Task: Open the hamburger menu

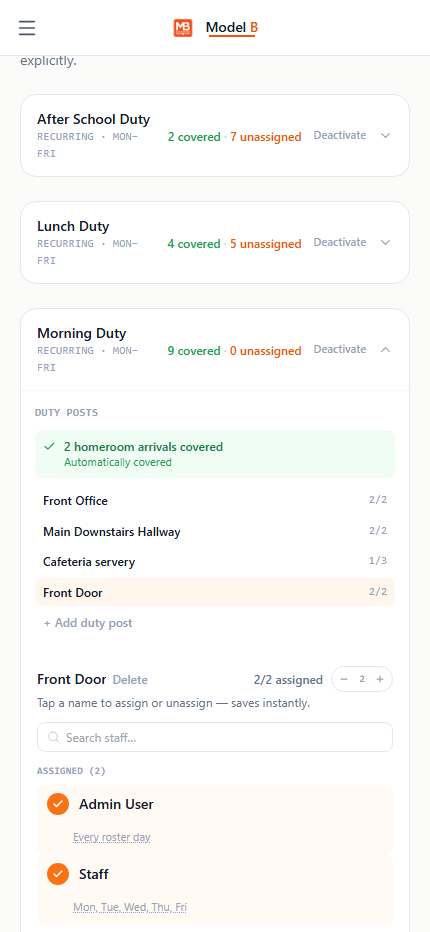Action: point(27,28)
